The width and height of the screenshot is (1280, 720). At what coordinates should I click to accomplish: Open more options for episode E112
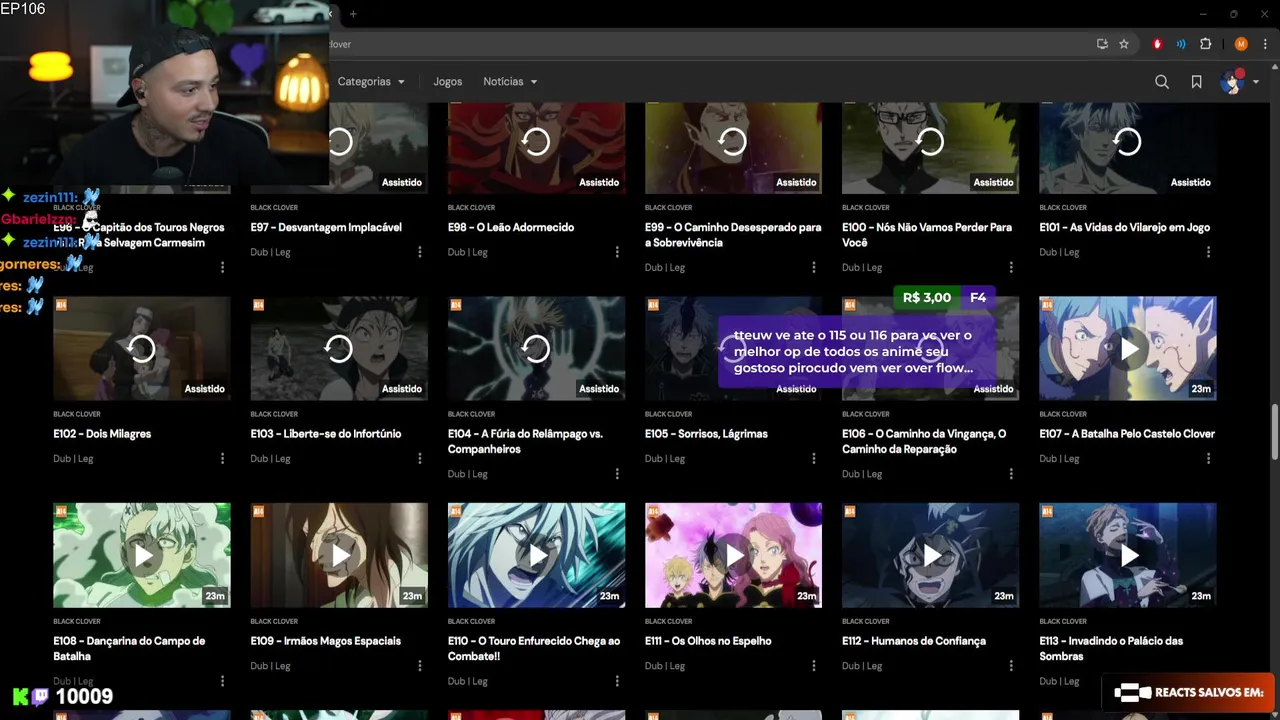pos(1011,665)
